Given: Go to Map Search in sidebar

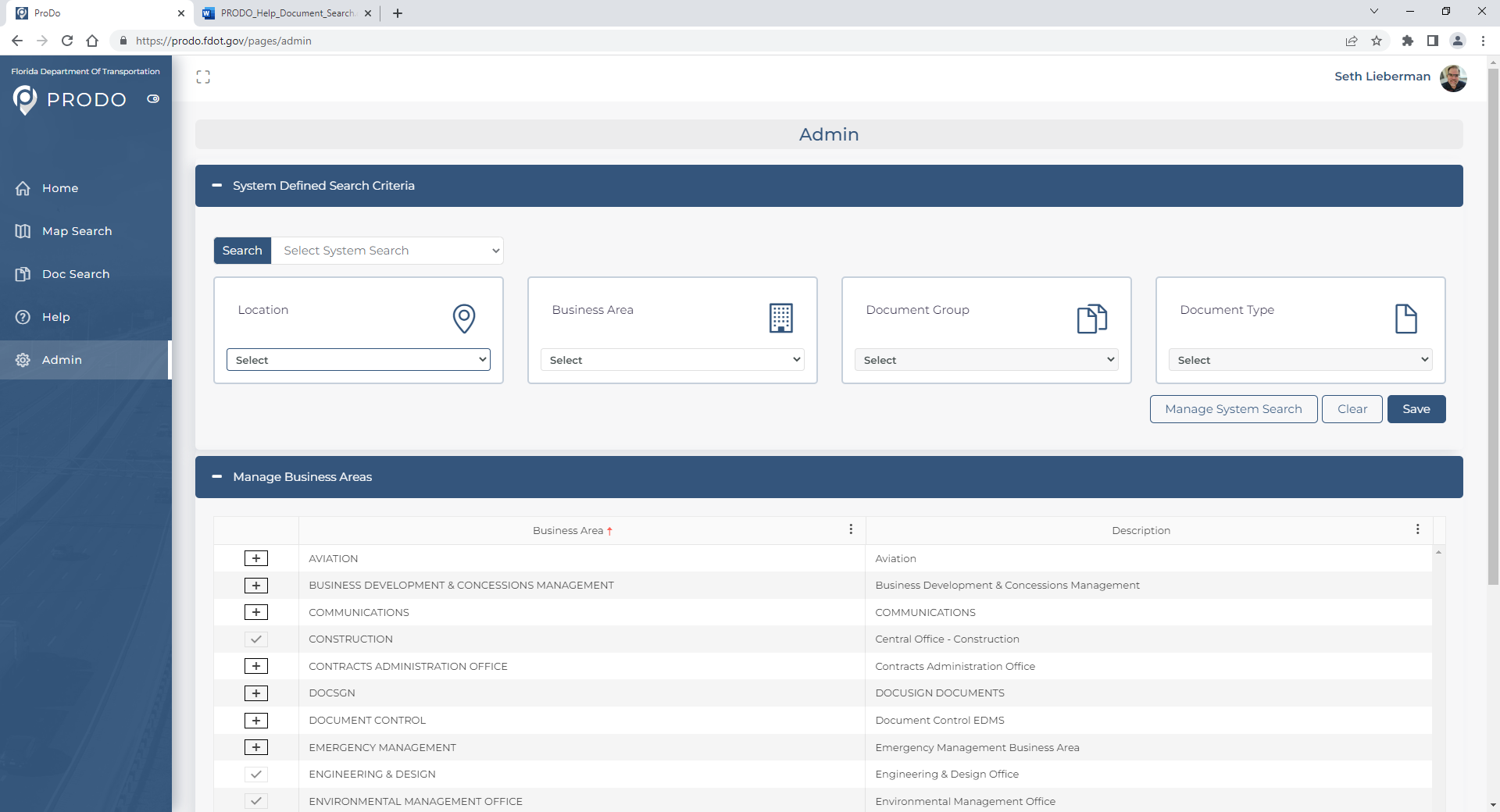Looking at the screenshot, I should pyautogui.click(x=77, y=231).
